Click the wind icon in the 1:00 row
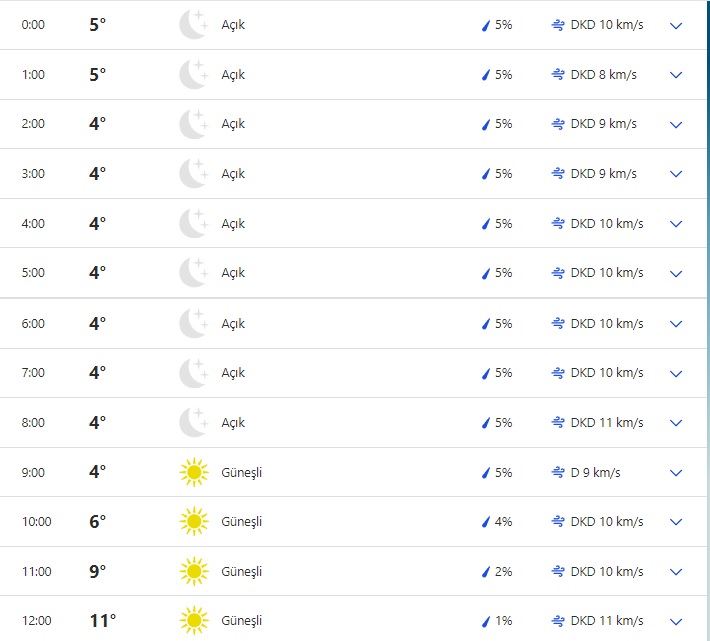710x641 pixels. [558, 75]
